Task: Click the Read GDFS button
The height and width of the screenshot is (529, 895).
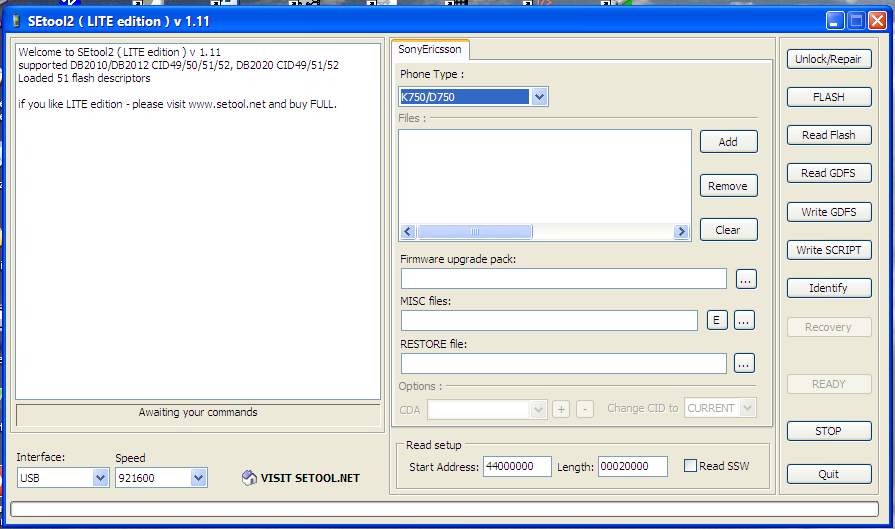Action: pos(828,173)
